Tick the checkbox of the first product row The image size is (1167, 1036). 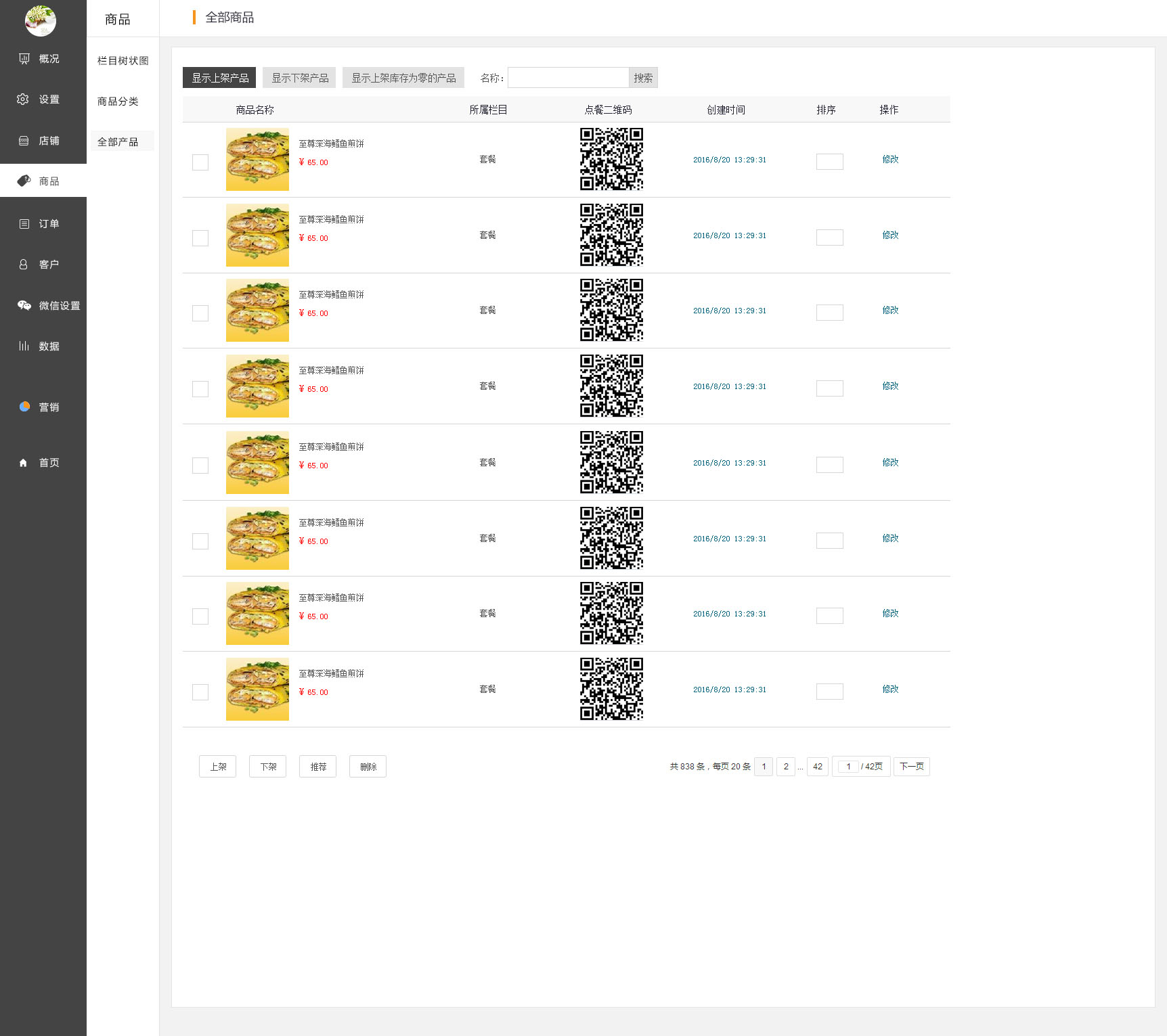(x=200, y=162)
